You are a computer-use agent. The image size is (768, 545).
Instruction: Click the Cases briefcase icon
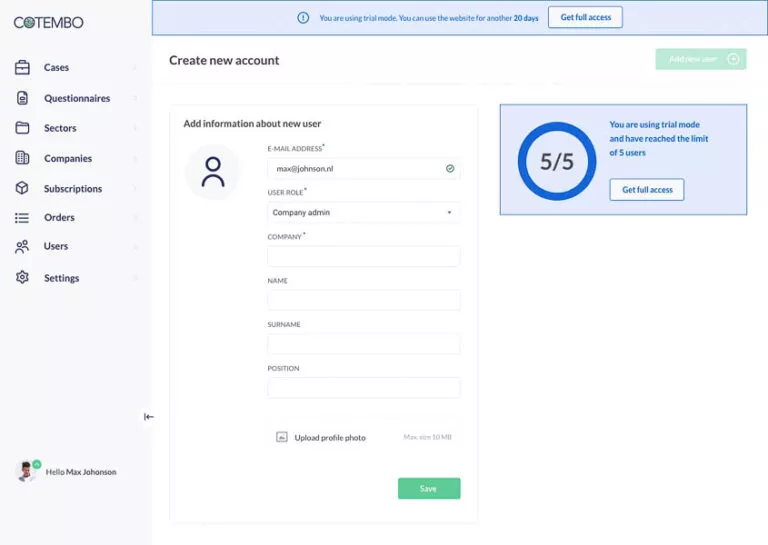[x=22, y=67]
